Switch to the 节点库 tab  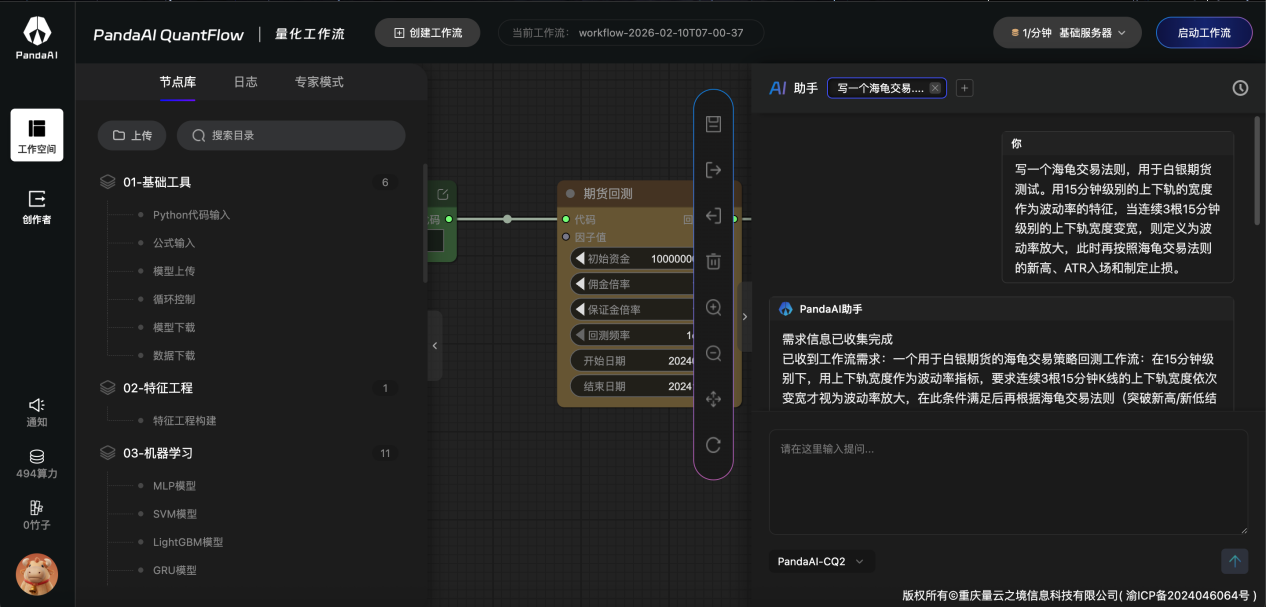(x=178, y=82)
